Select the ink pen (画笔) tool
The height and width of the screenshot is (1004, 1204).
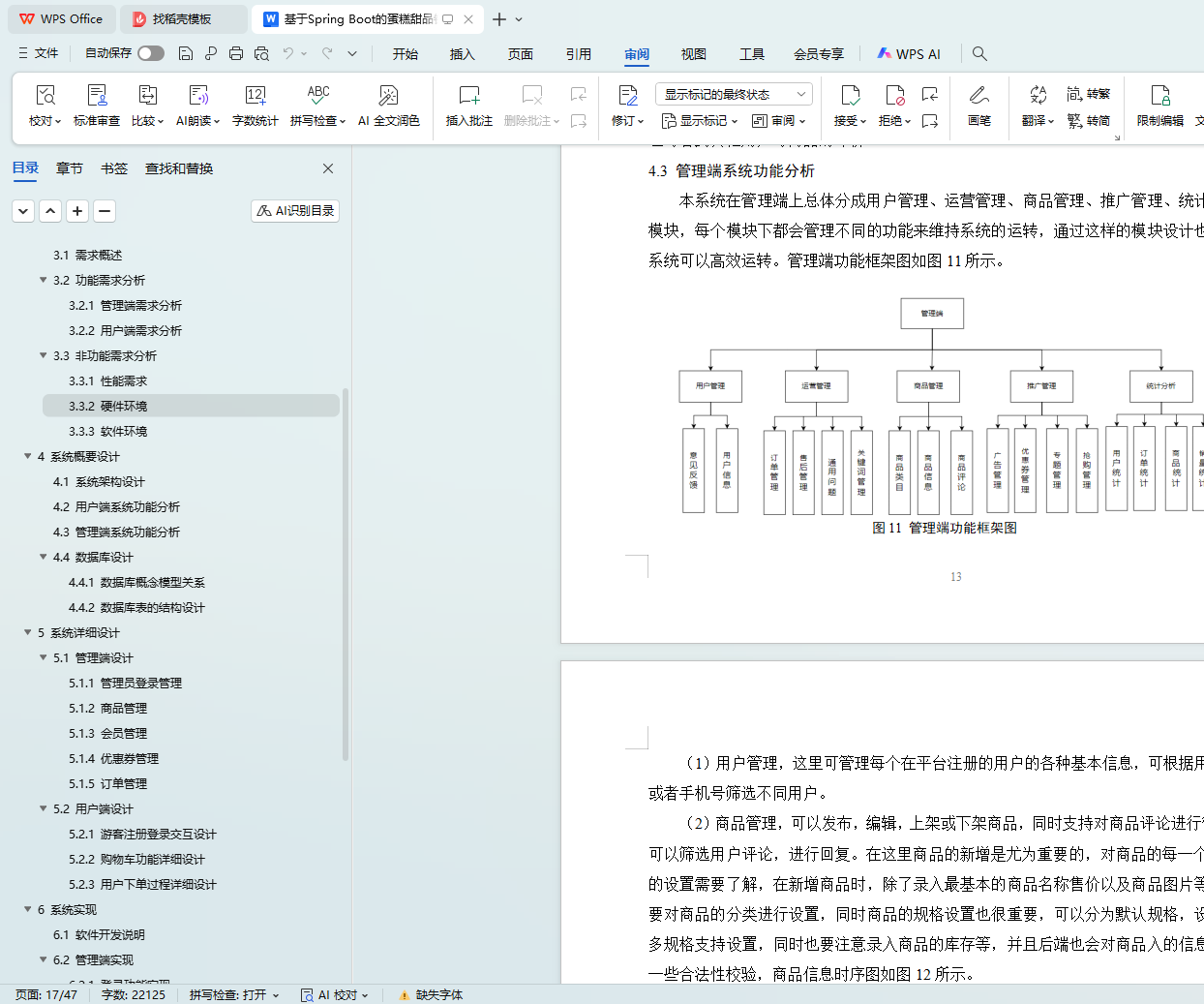point(978,96)
